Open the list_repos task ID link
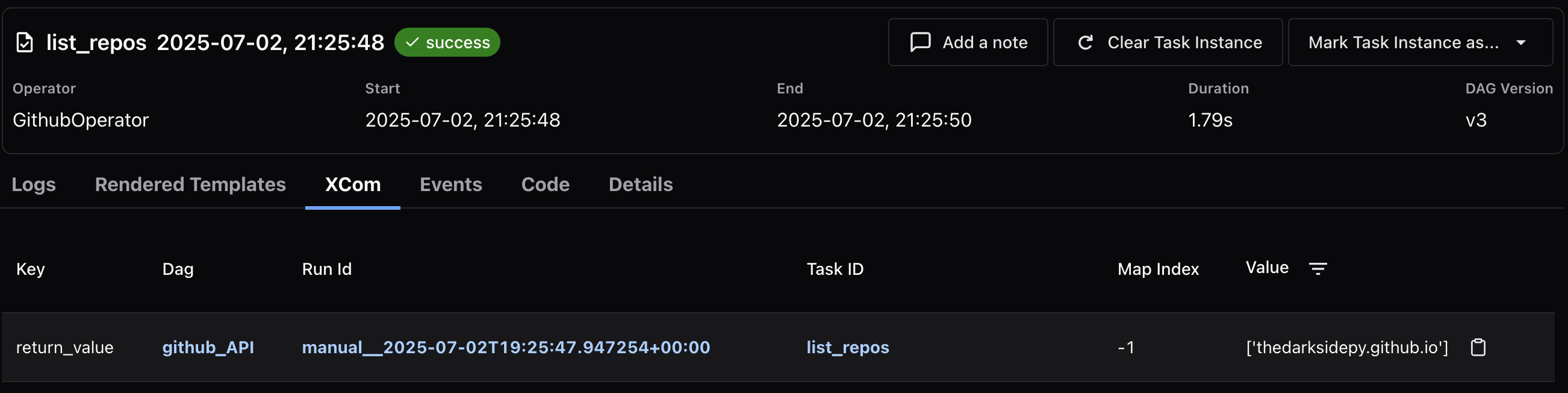 847,347
